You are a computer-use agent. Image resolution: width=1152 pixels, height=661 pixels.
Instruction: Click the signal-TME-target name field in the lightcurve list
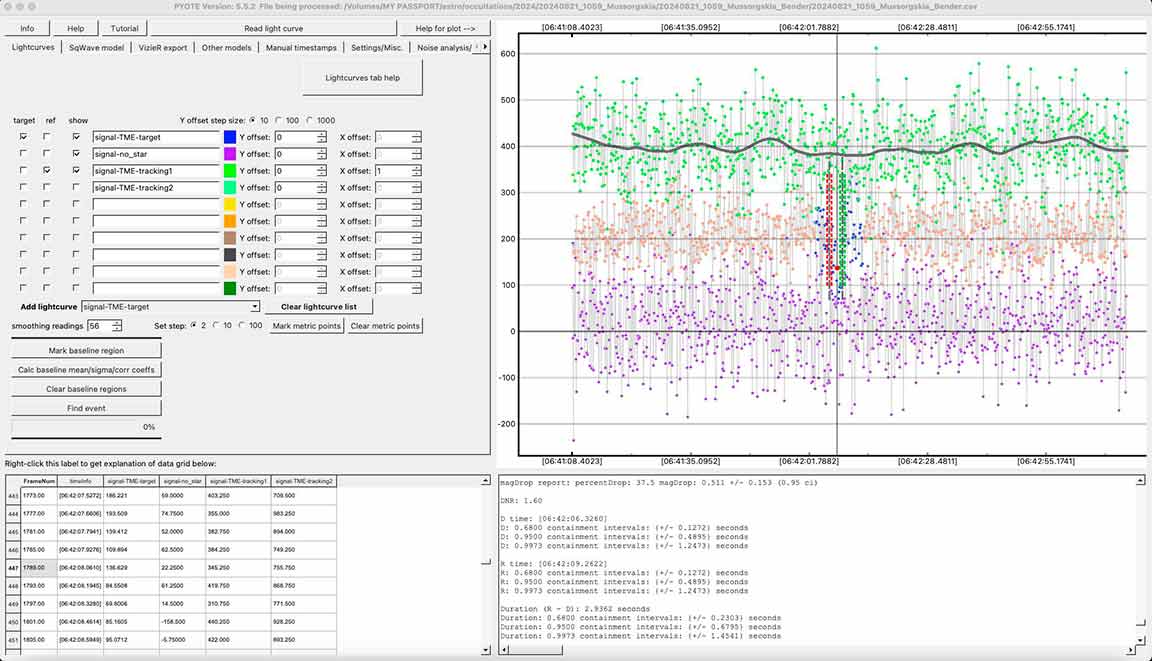click(156, 137)
